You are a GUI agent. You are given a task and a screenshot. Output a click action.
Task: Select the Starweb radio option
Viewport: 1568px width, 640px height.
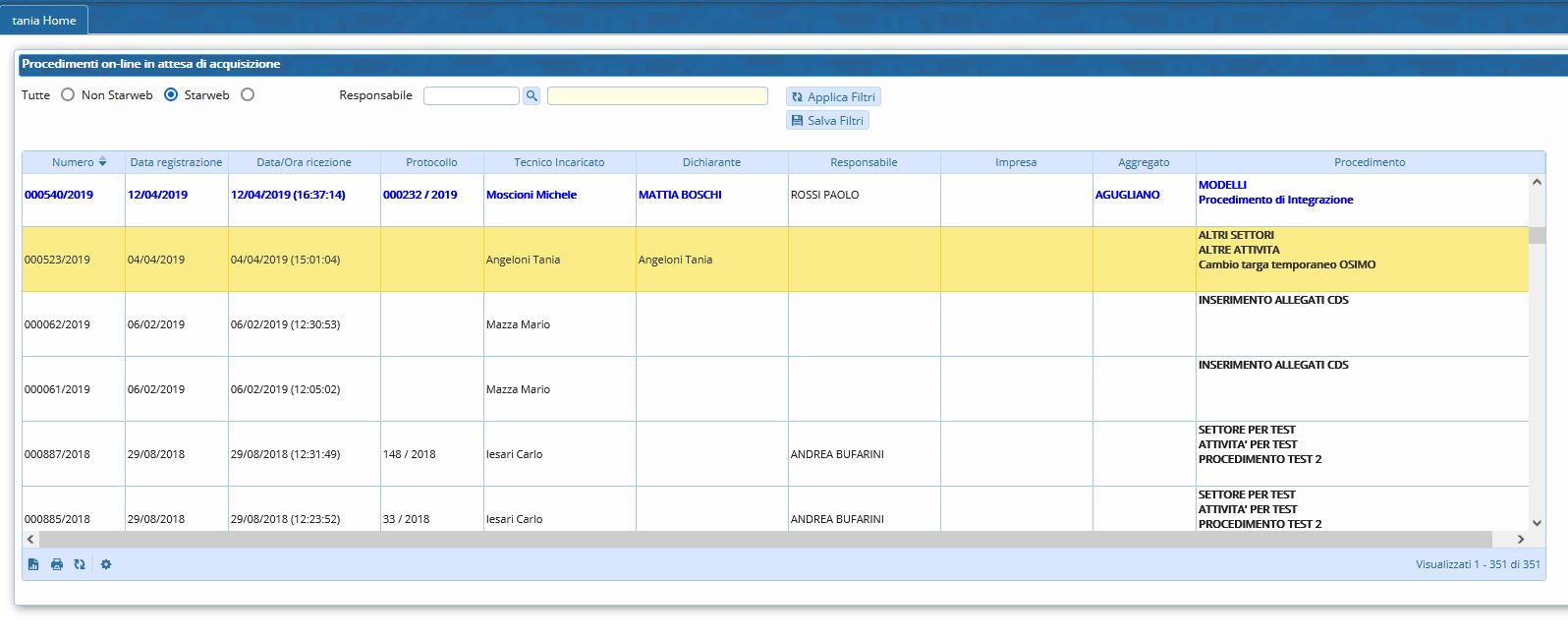[248, 95]
